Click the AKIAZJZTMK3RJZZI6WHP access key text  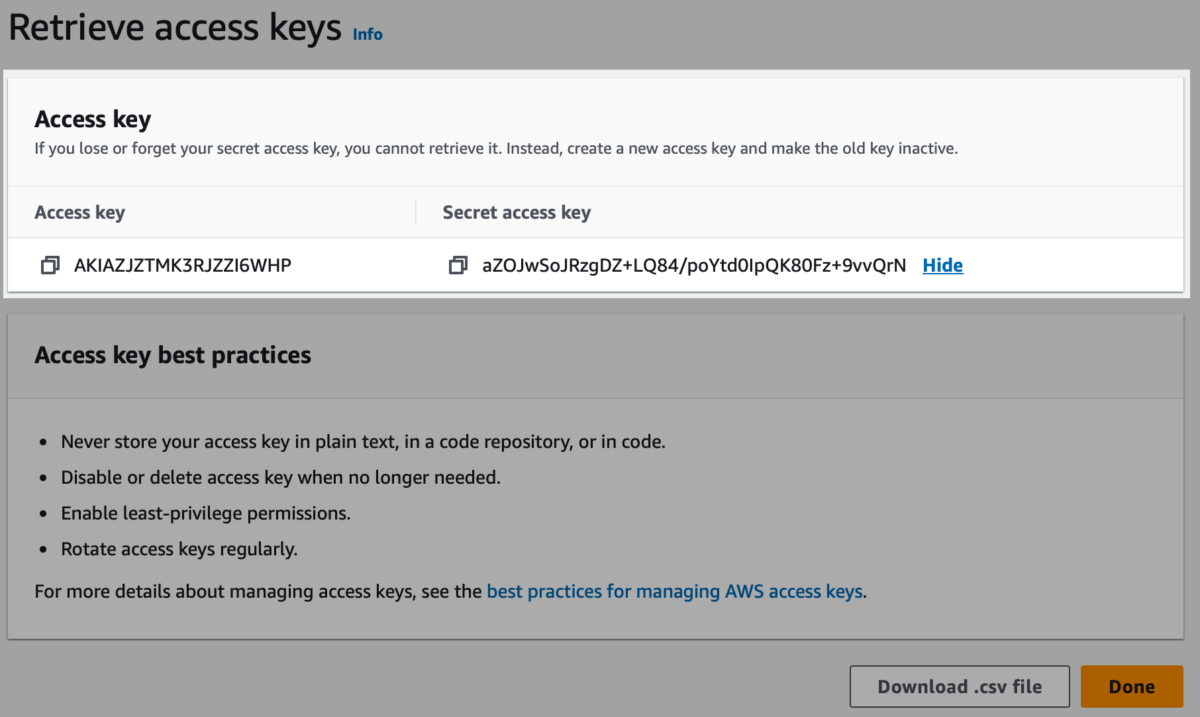click(183, 266)
